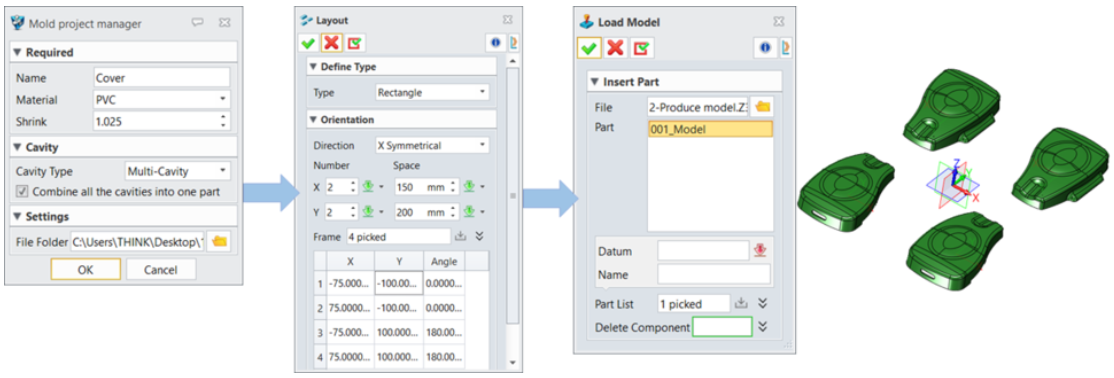
Task: Open the Type Rectangle dropdown
Action: (x=482, y=92)
